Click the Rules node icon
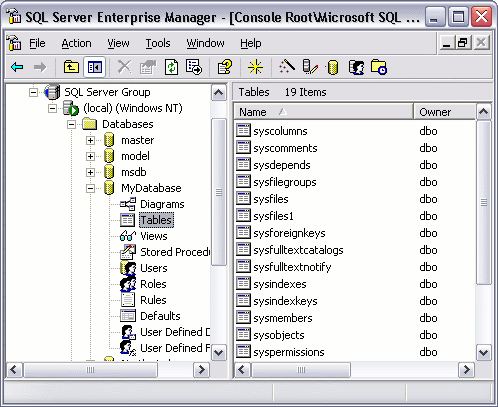Image resolution: width=498 pixels, height=407 pixels. 128,300
